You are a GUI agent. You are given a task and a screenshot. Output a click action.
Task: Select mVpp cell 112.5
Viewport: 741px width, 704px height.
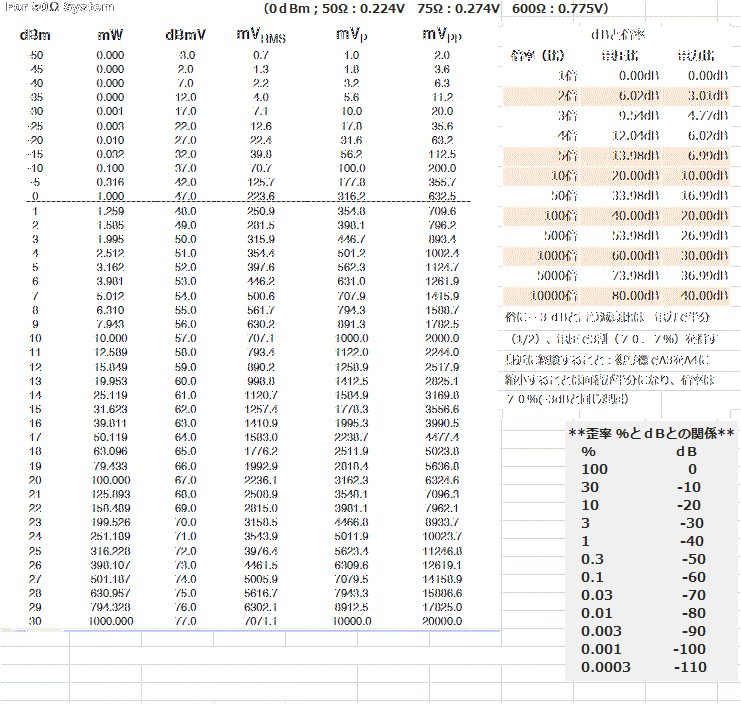pos(442,155)
